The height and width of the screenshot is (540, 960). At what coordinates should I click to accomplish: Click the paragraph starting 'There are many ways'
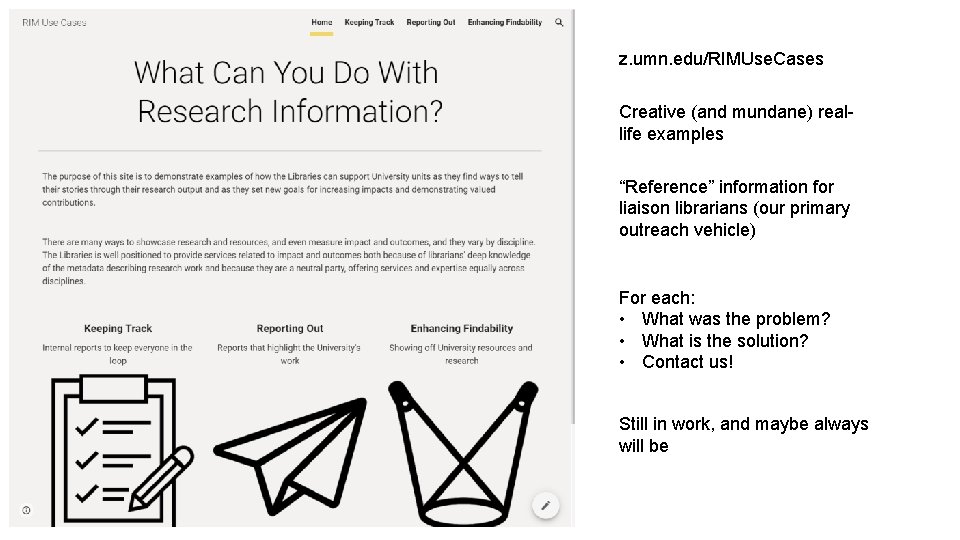pyautogui.click(x=288, y=261)
